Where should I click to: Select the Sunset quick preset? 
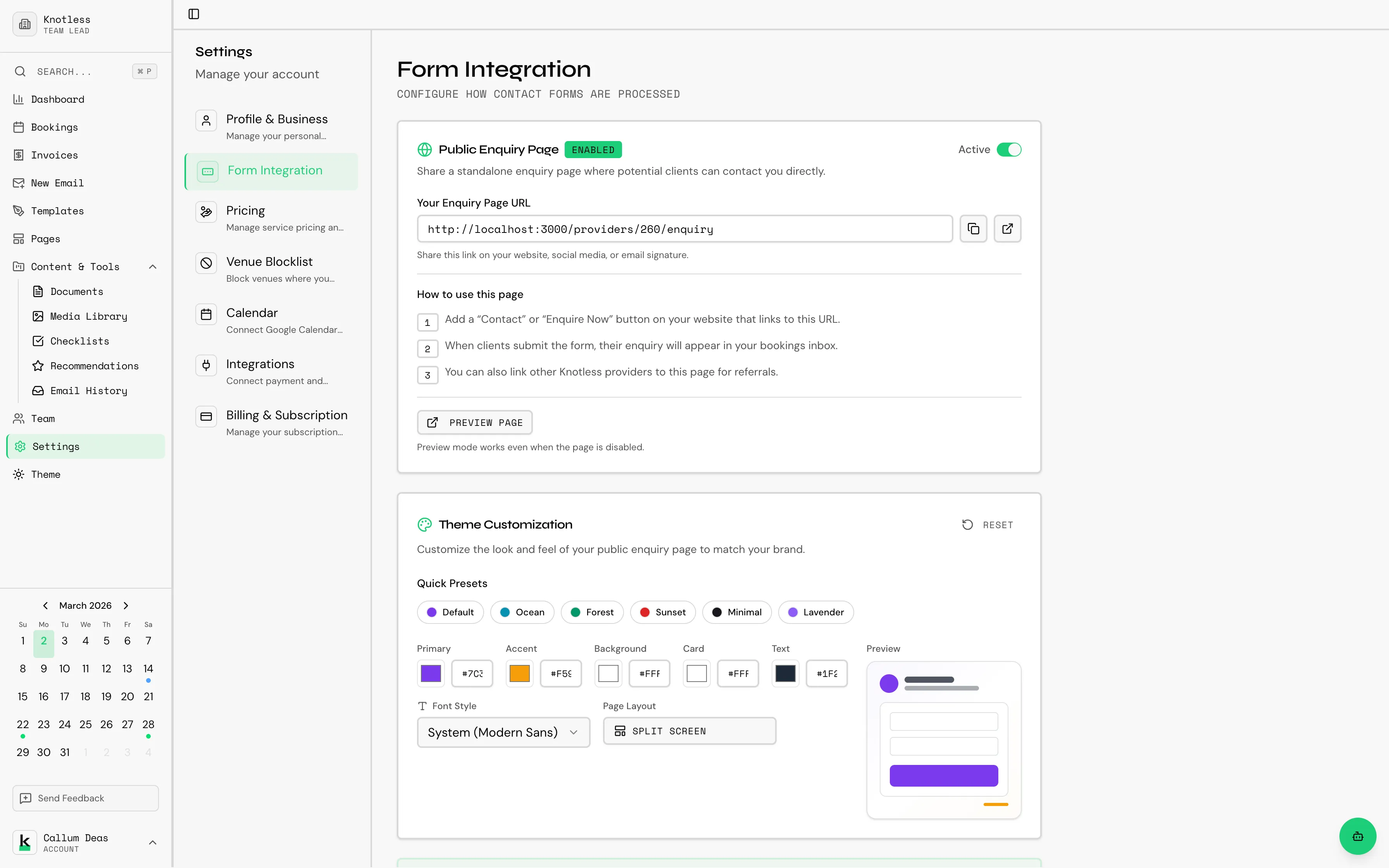(x=662, y=612)
